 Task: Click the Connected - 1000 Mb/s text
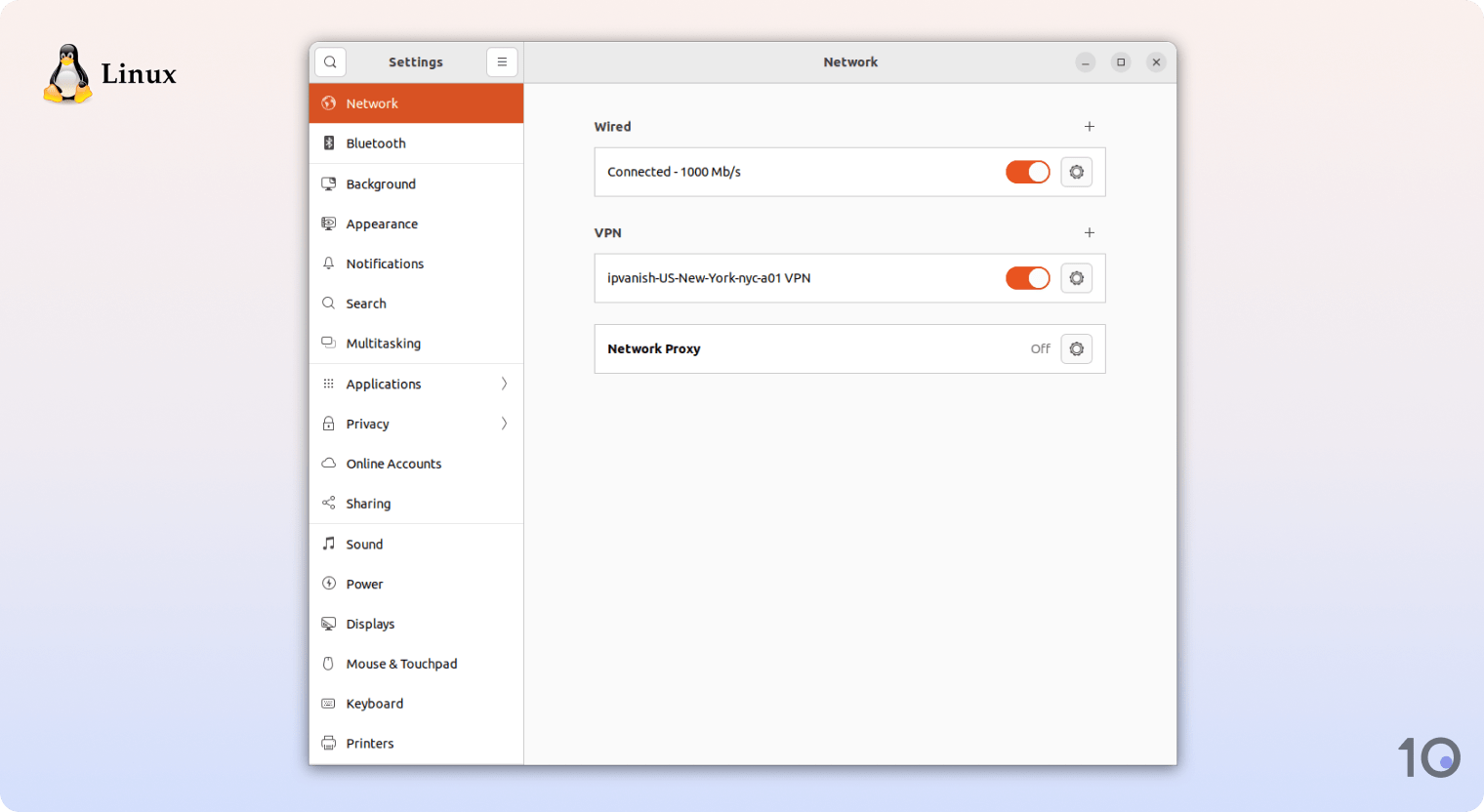click(674, 172)
